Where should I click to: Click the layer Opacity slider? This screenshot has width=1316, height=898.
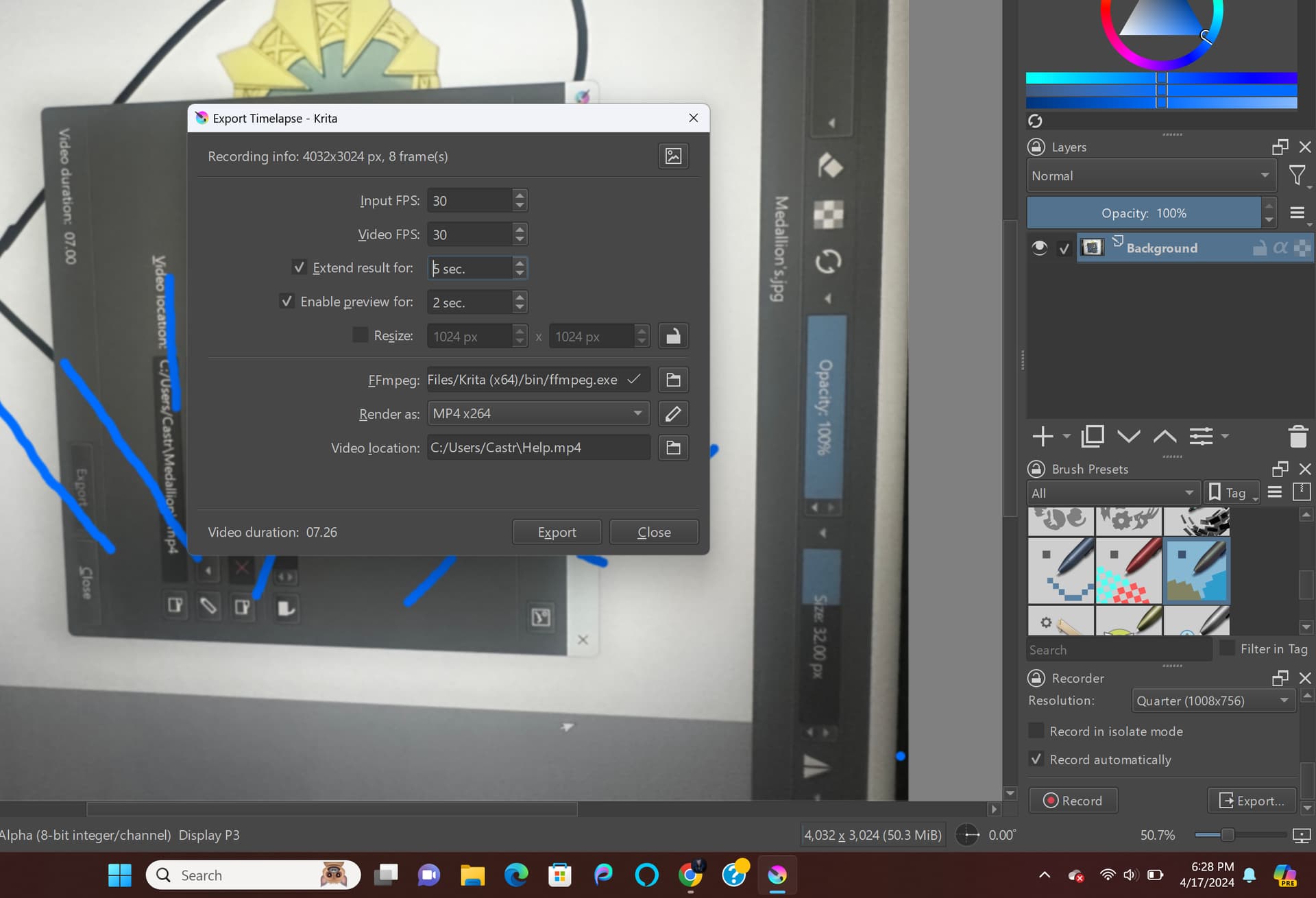coord(1143,213)
